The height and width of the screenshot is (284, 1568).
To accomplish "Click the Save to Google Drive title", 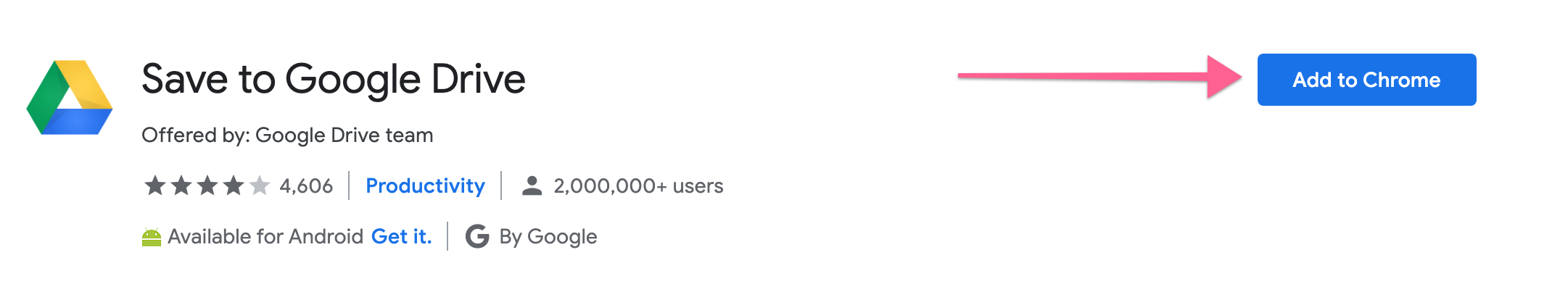I will click(x=334, y=79).
